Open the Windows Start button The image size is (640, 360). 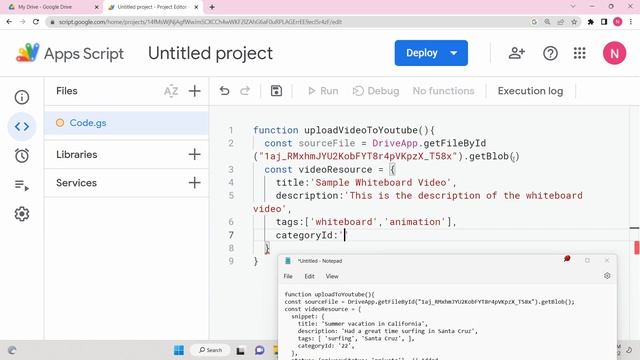point(179,350)
